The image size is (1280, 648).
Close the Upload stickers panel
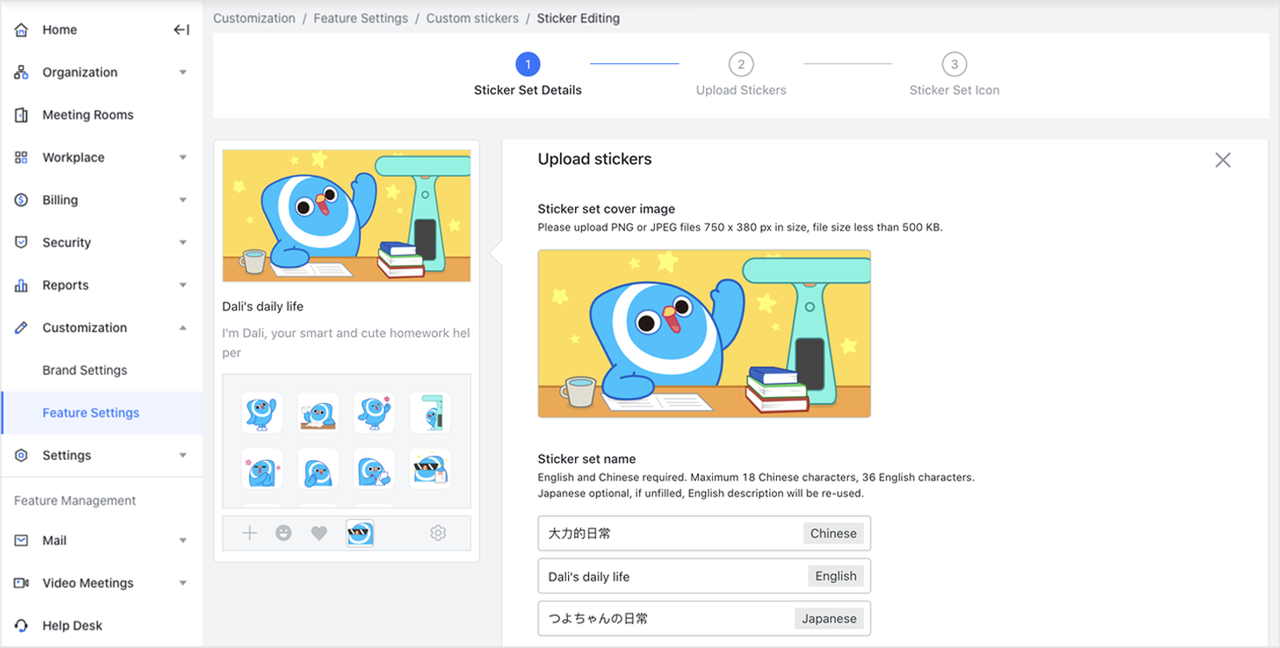1222,159
